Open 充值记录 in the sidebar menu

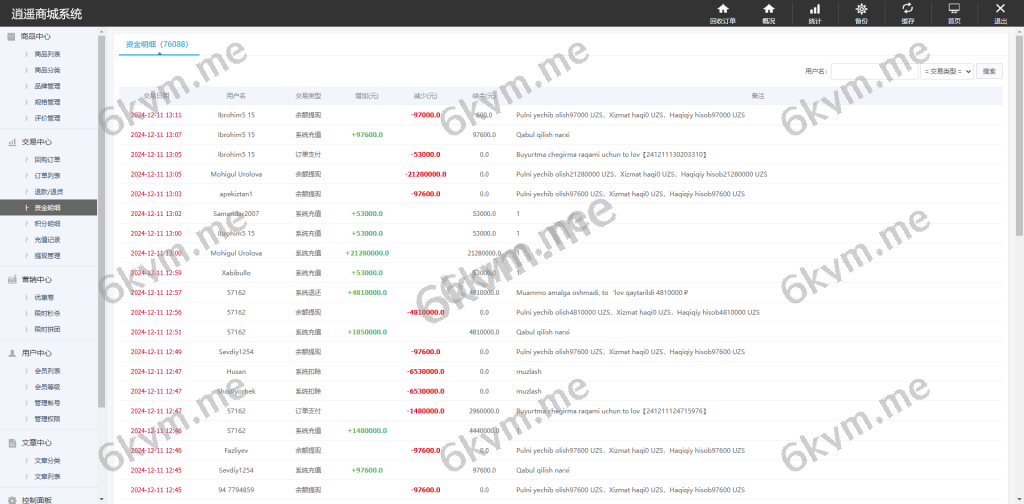pos(47,240)
